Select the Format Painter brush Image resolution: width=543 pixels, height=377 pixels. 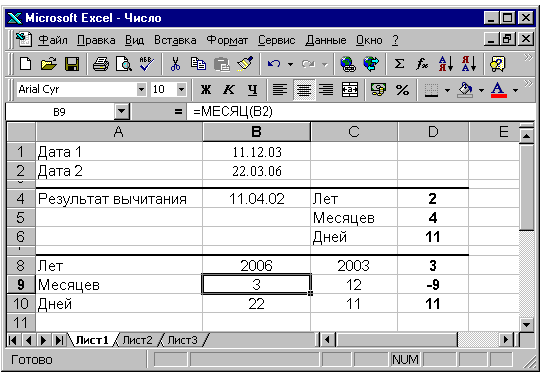tap(245, 64)
